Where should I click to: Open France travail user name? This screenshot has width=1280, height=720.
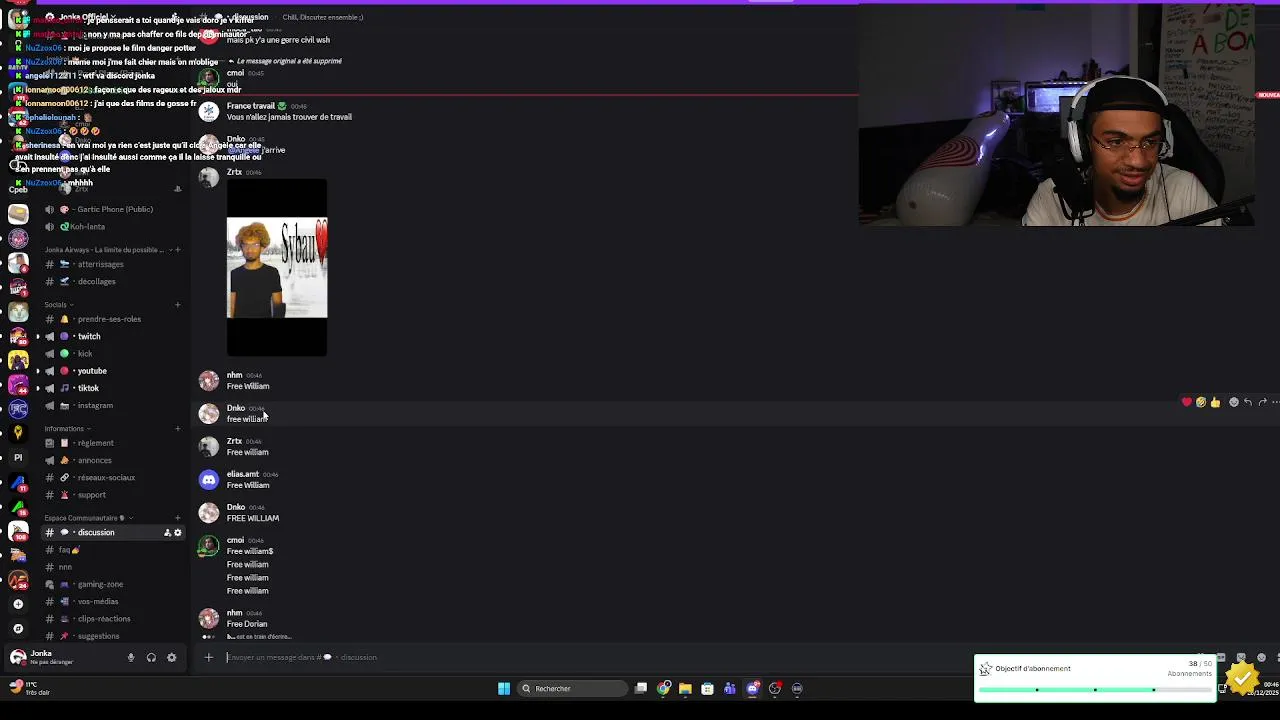250,106
